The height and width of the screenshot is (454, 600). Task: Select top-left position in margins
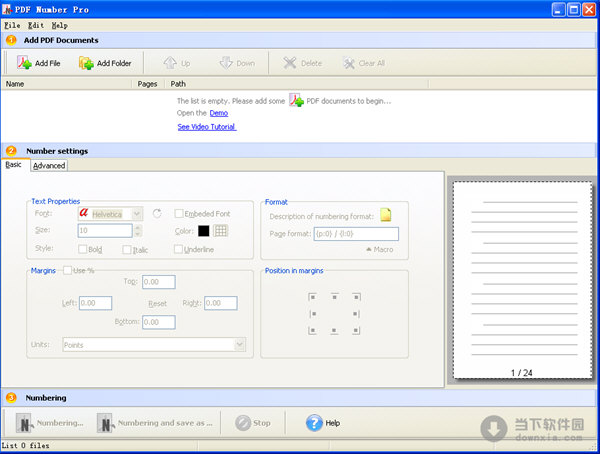click(312, 297)
